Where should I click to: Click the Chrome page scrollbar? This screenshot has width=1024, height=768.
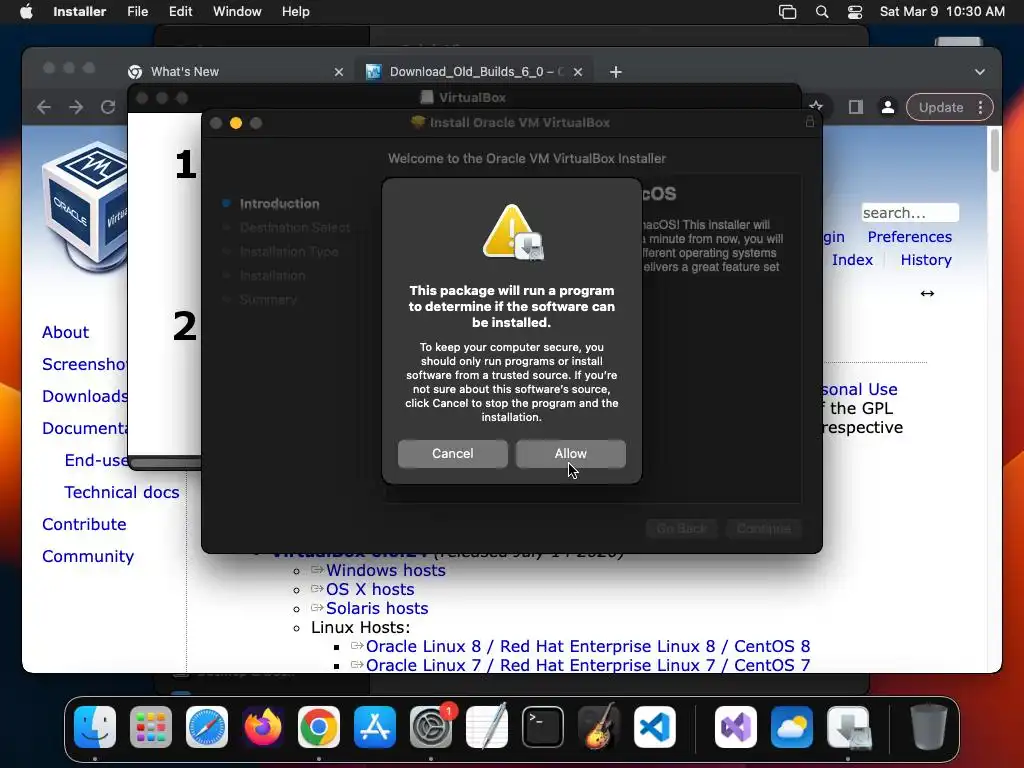(x=995, y=150)
